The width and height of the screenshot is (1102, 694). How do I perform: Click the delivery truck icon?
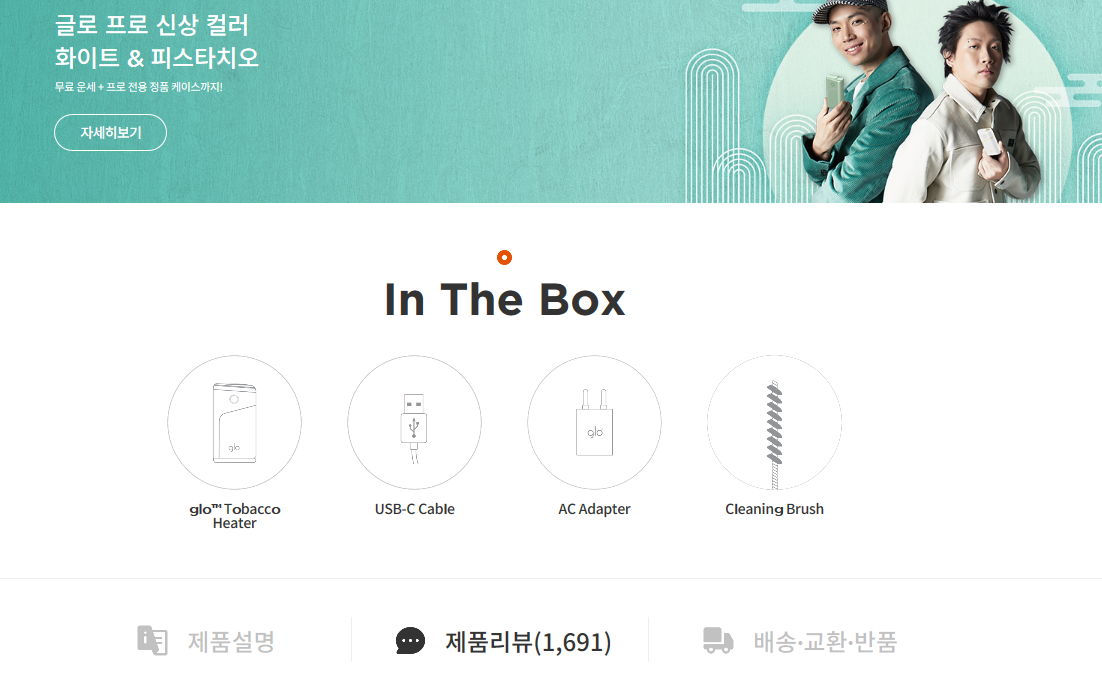(x=718, y=641)
